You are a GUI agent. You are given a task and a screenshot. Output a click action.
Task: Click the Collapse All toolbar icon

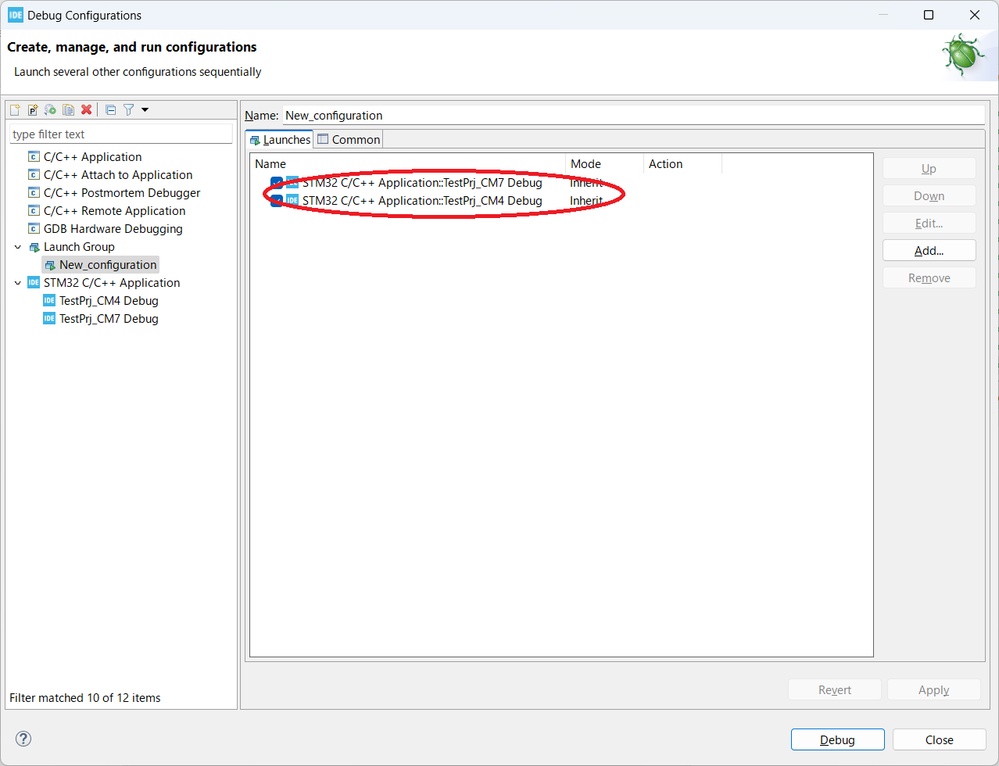click(x=110, y=110)
